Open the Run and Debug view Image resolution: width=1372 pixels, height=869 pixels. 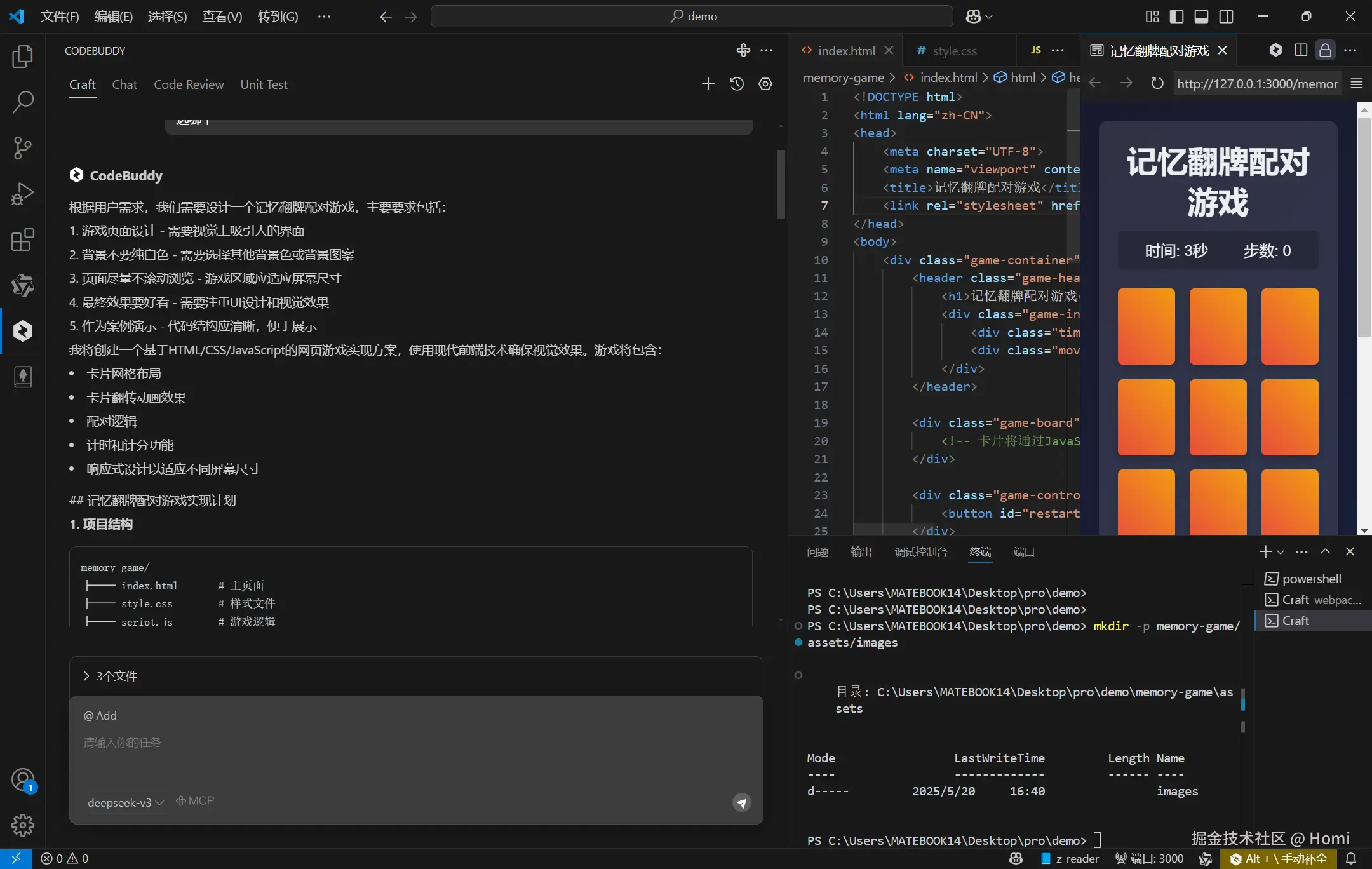coord(23,194)
